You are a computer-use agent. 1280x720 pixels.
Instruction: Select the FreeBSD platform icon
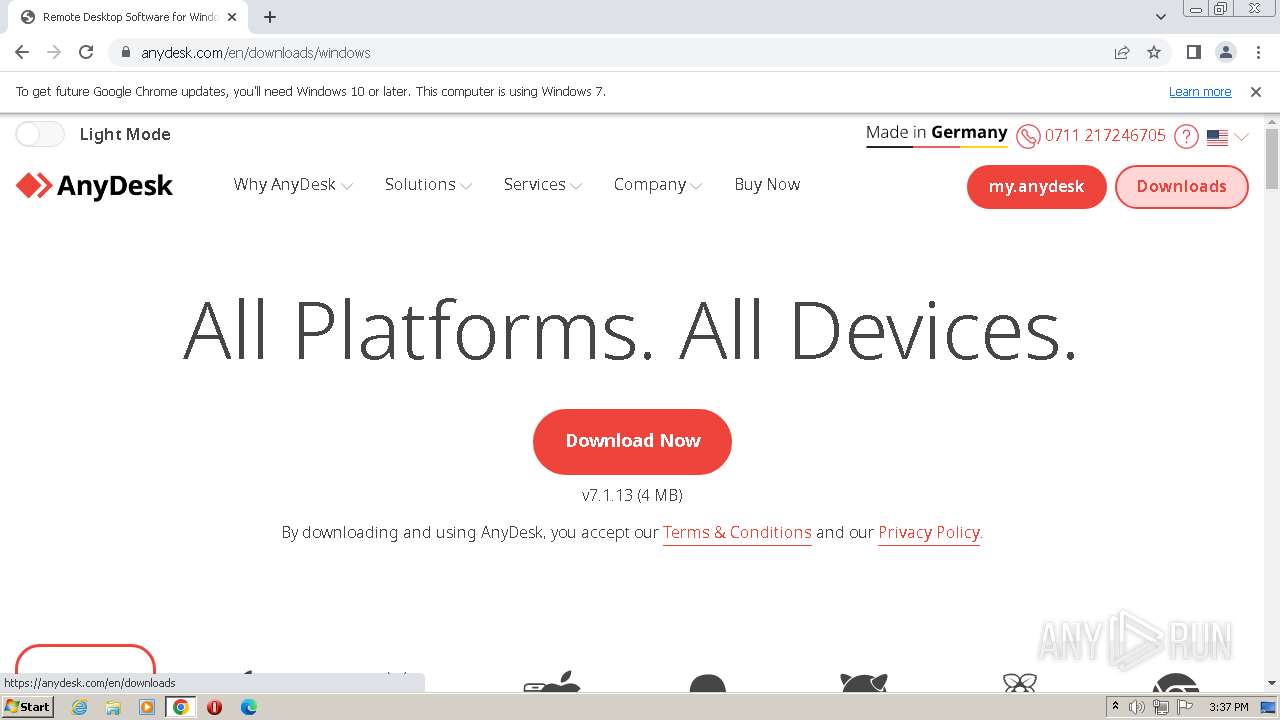coord(864,682)
